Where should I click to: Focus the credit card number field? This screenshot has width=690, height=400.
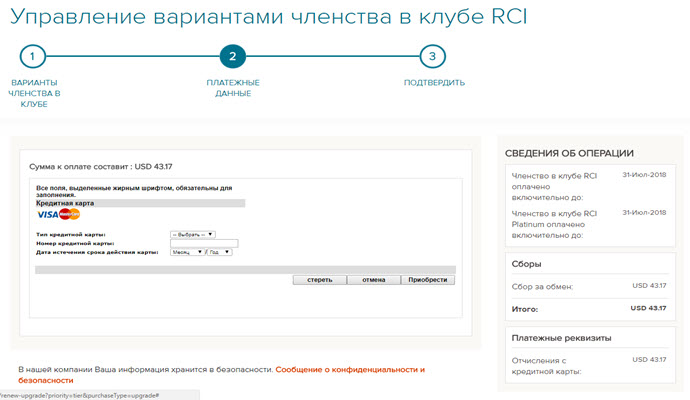pos(204,243)
